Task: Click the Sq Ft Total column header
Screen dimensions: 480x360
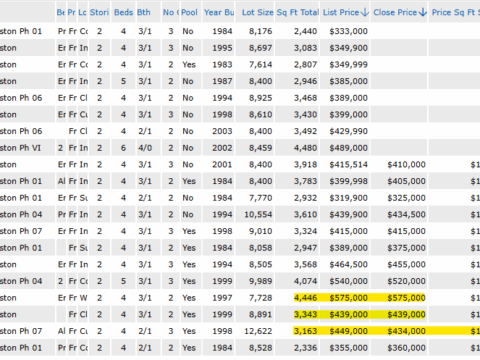Action: point(298,12)
